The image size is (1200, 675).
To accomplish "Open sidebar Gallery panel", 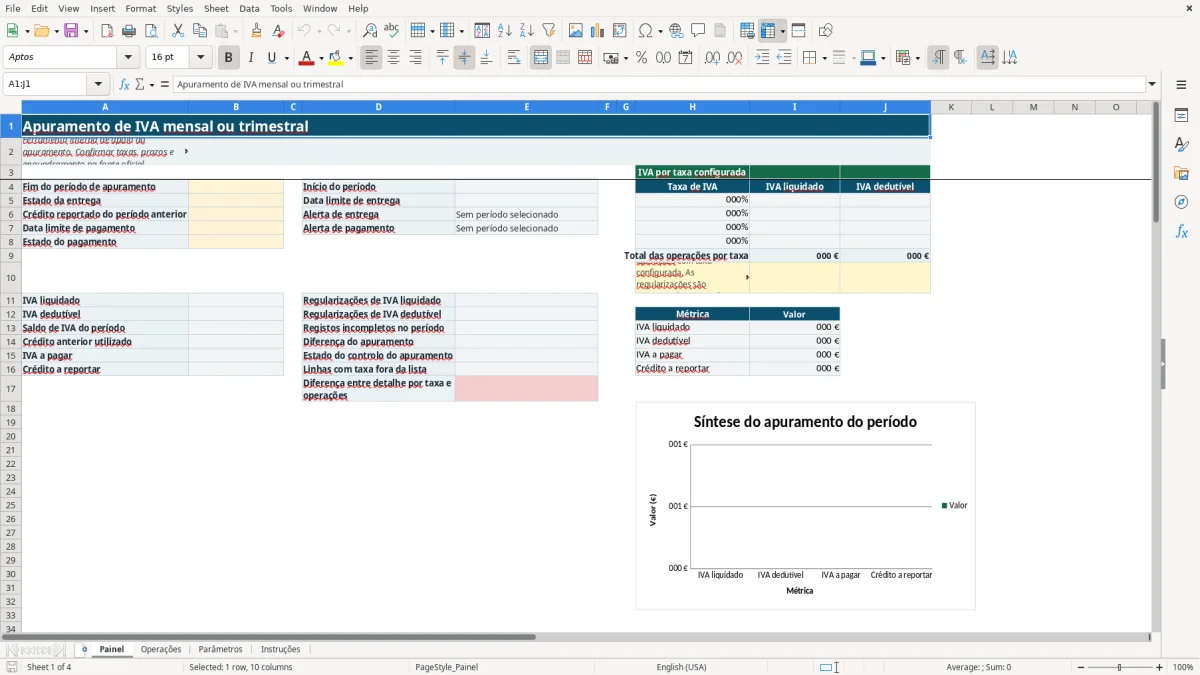I will click(x=1181, y=174).
